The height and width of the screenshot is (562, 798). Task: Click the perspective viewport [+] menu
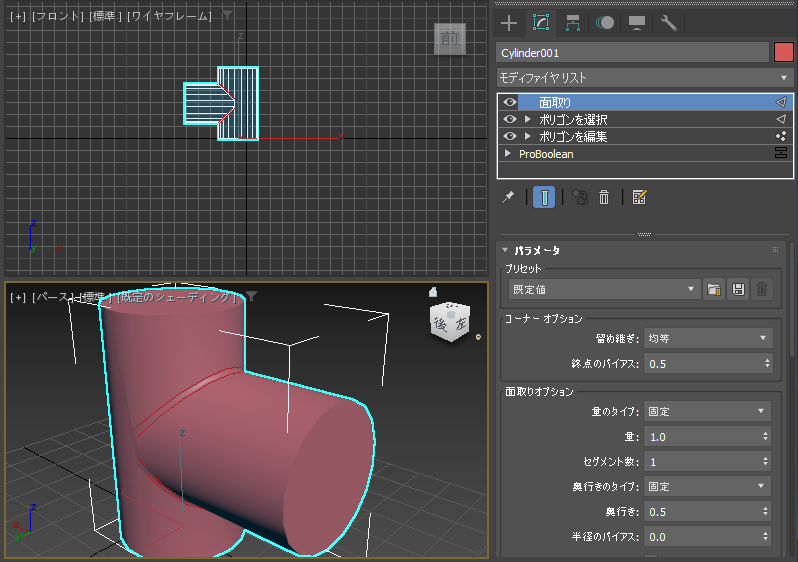point(18,297)
